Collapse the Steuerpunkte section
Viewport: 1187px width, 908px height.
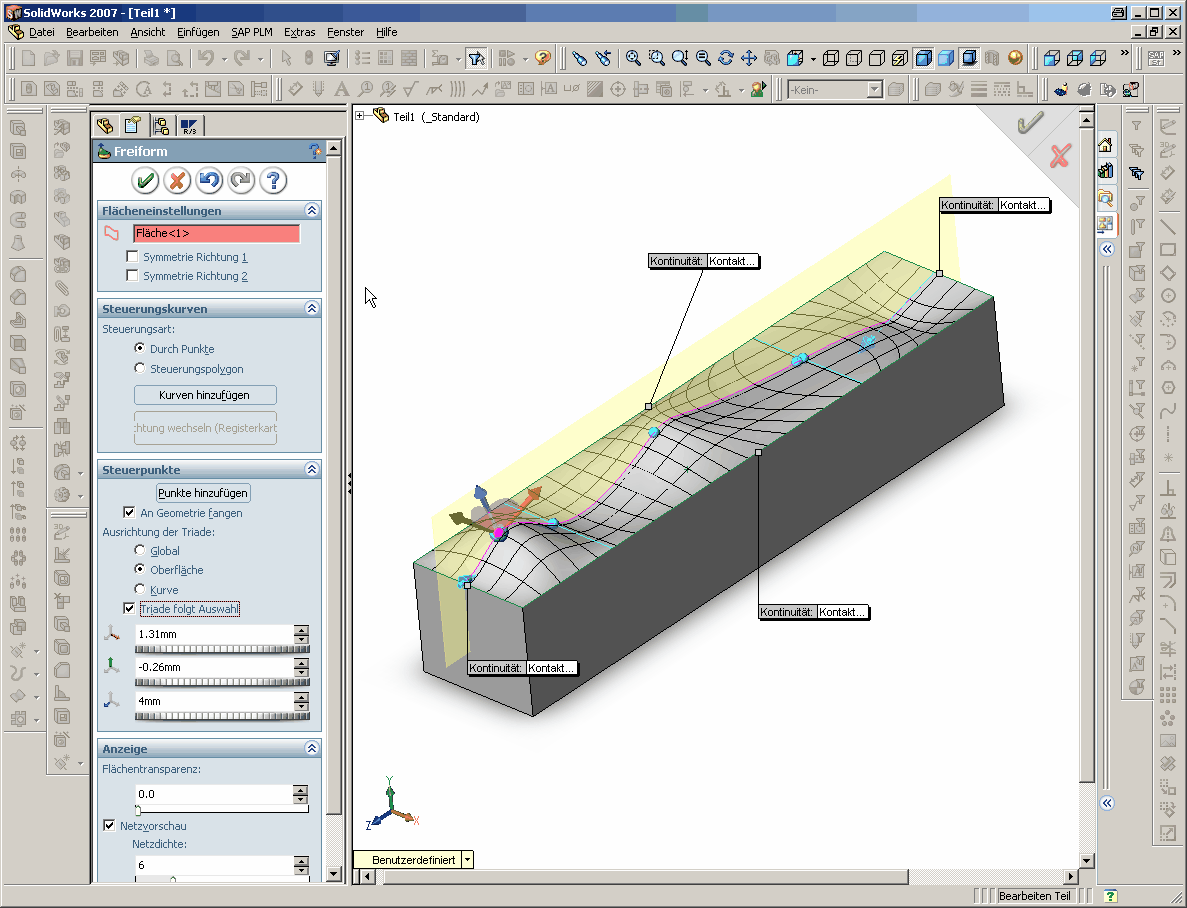[311, 469]
